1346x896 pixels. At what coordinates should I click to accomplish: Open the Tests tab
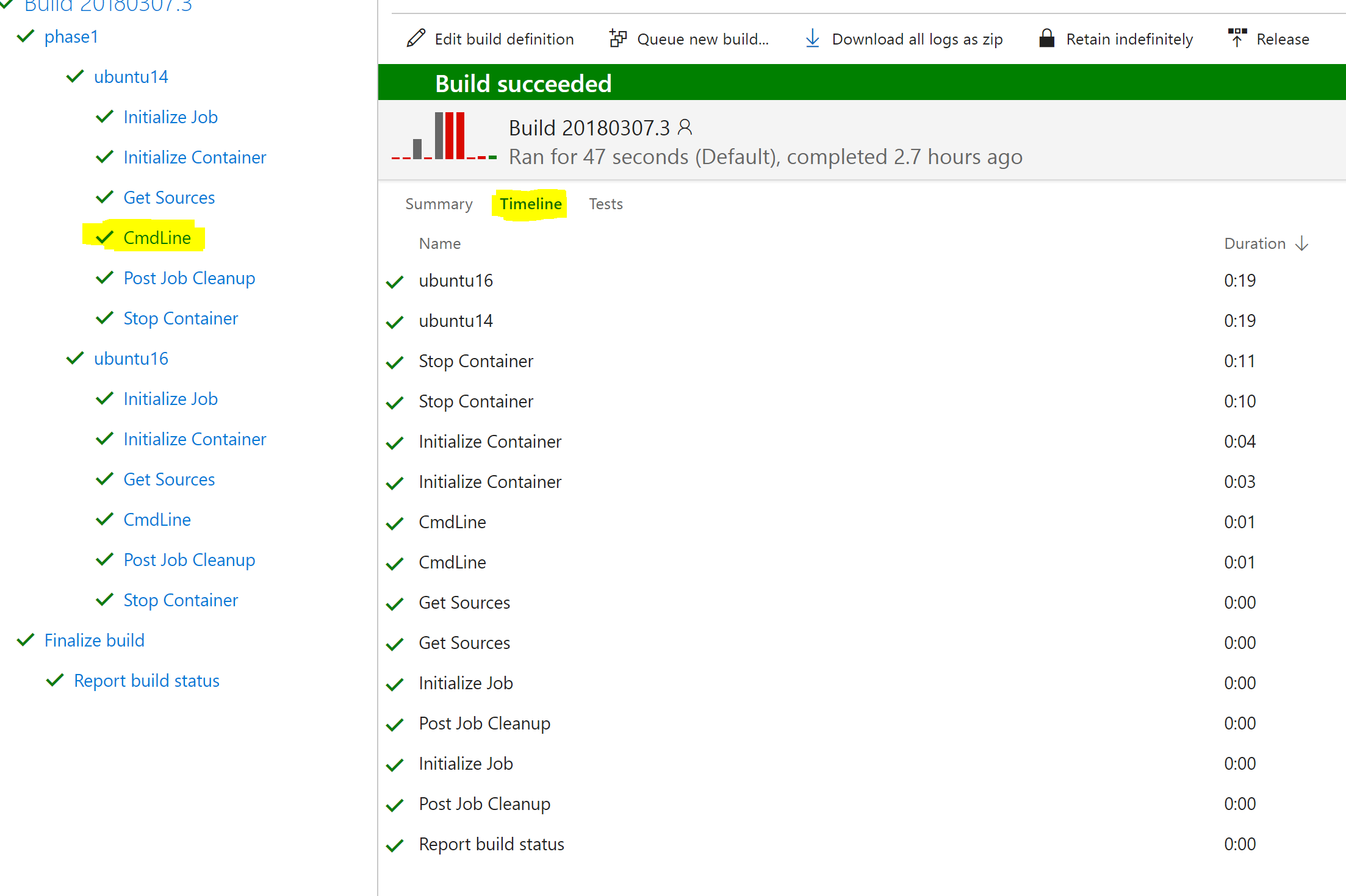605,204
